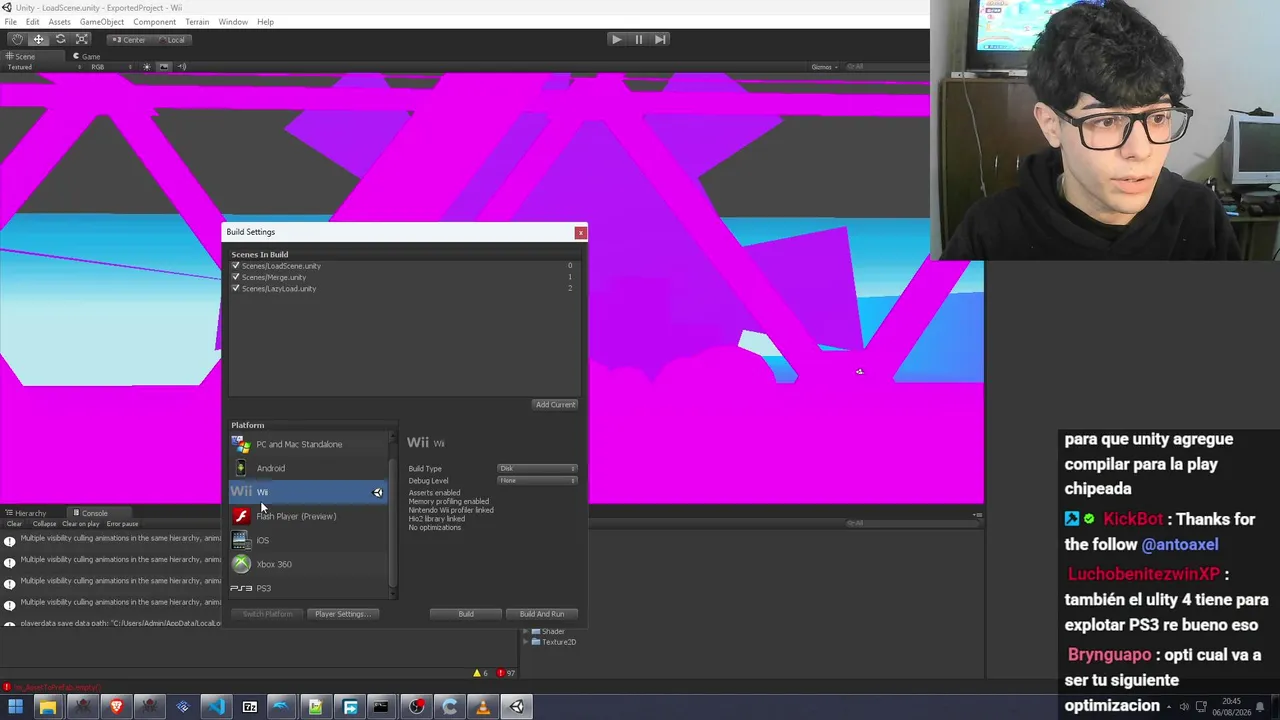Toggle Collapse in the Console
The width and height of the screenshot is (1280, 720).
pyautogui.click(x=44, y=524)
